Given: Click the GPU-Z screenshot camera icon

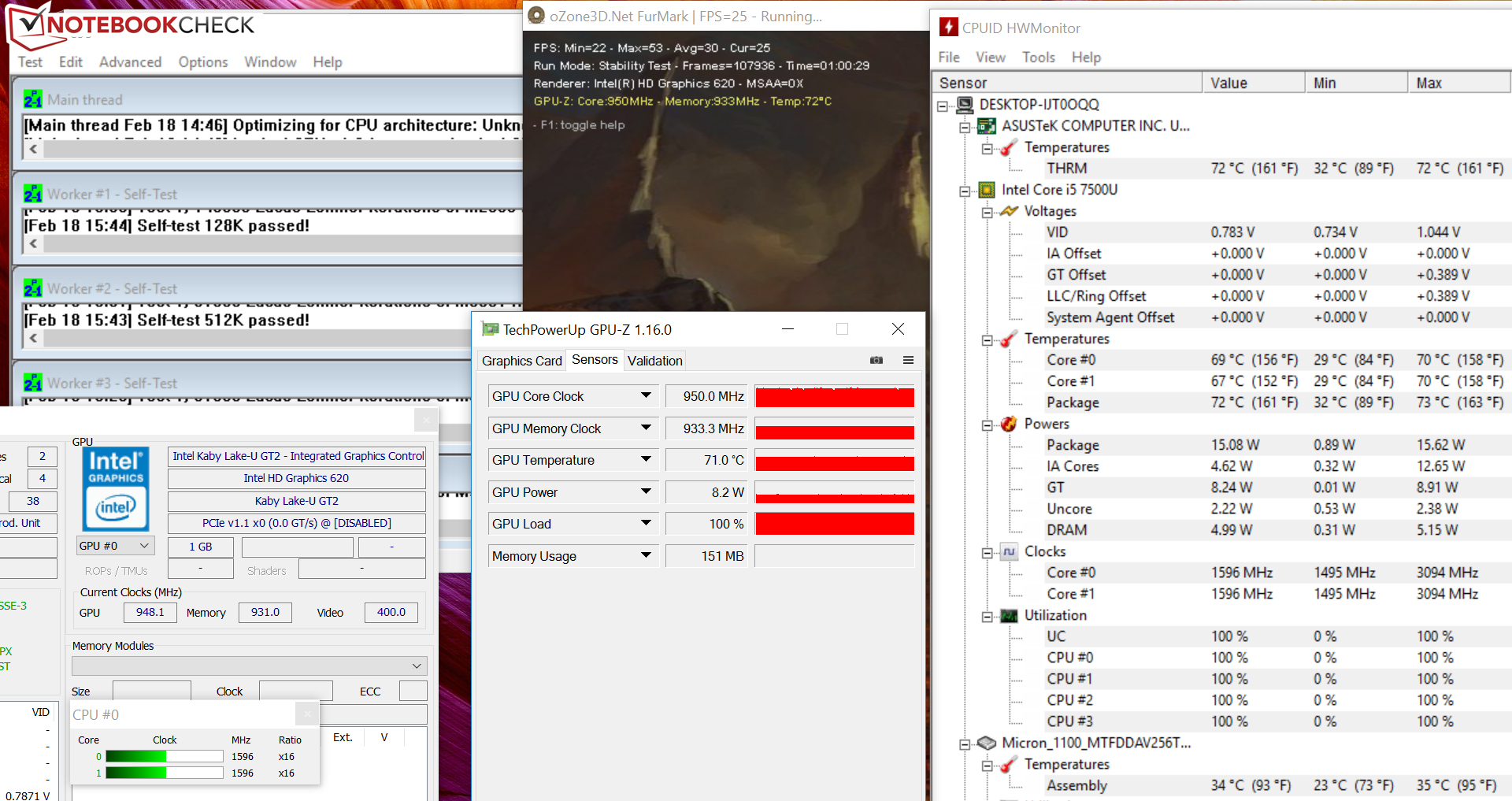Looking at the screenshot, I should pos(876,360).
